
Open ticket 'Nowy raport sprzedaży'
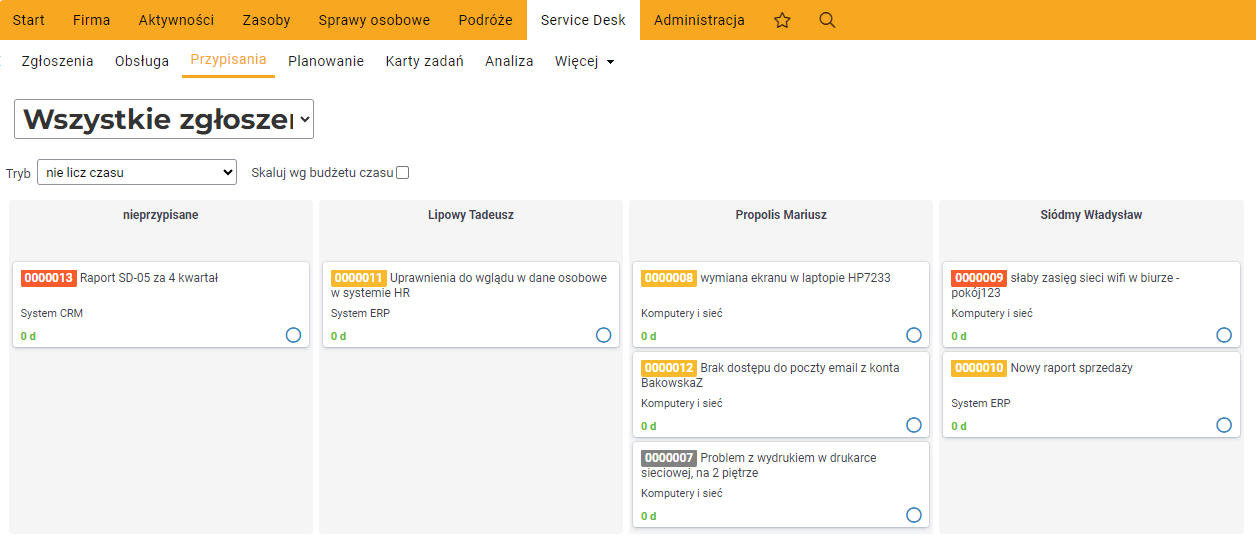[x=1071, y=368]
